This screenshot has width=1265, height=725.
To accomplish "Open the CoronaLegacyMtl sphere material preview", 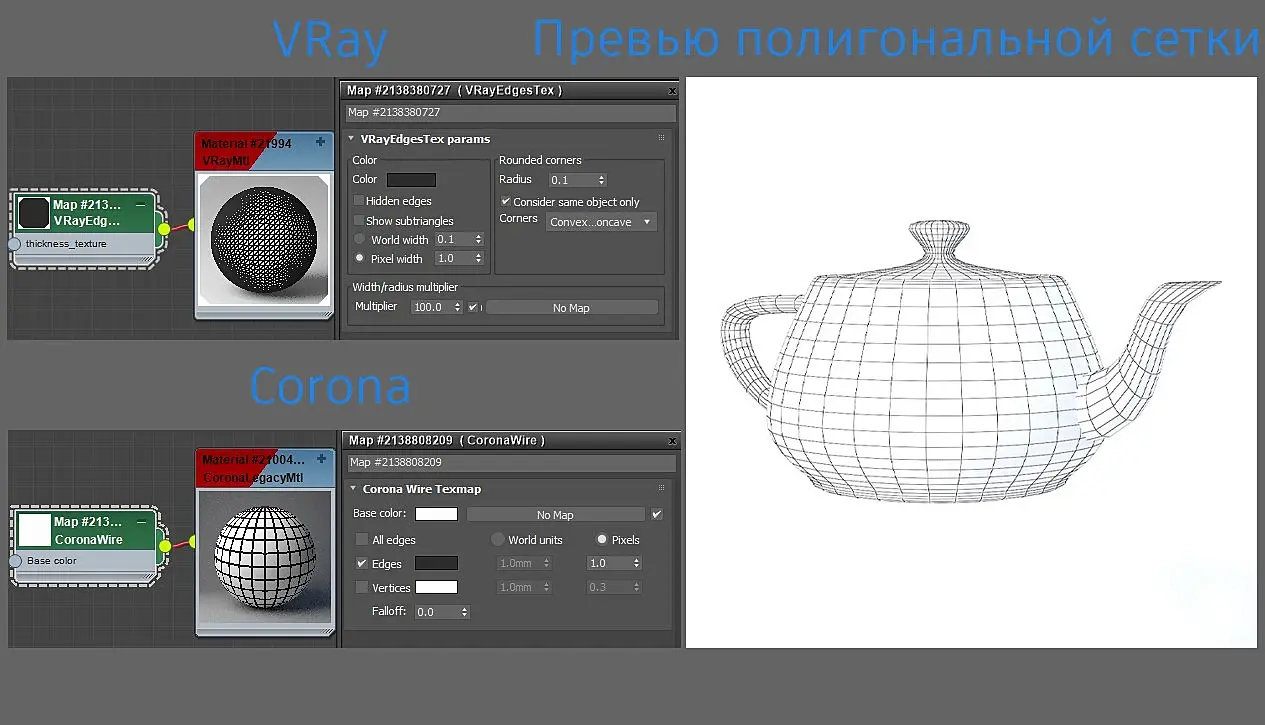I will (x=265, y=557).
